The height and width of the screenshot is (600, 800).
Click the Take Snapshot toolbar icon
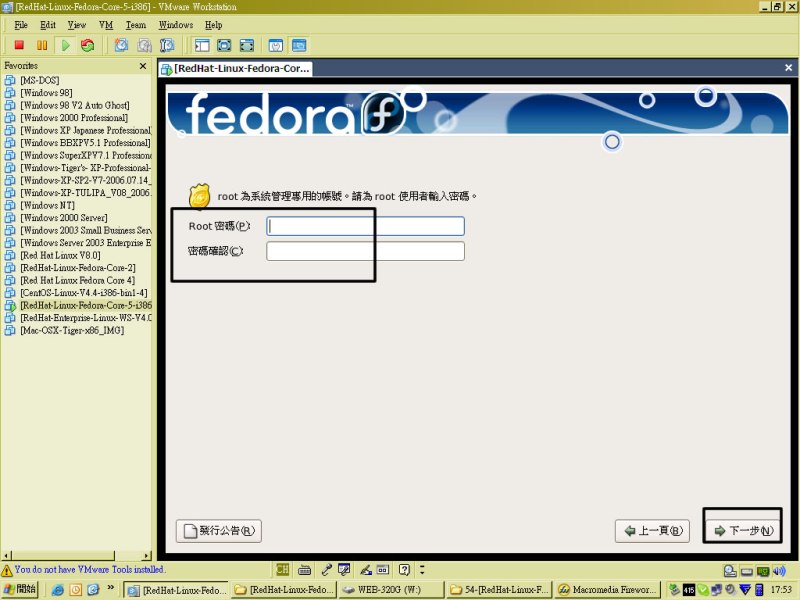121,45
